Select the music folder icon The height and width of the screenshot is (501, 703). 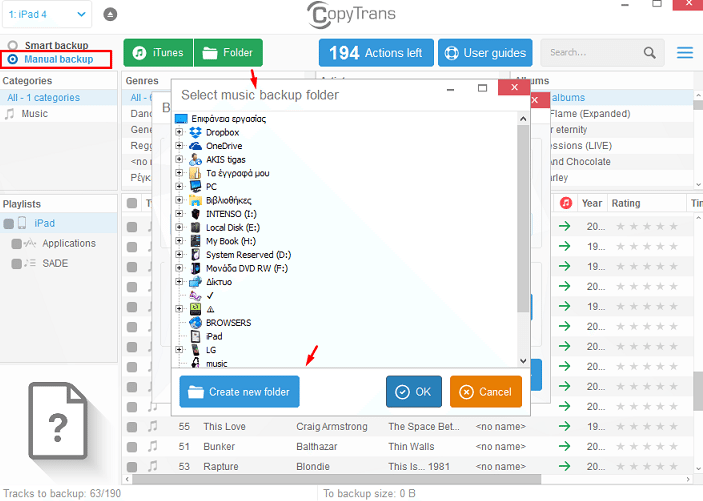coord(195,362)
